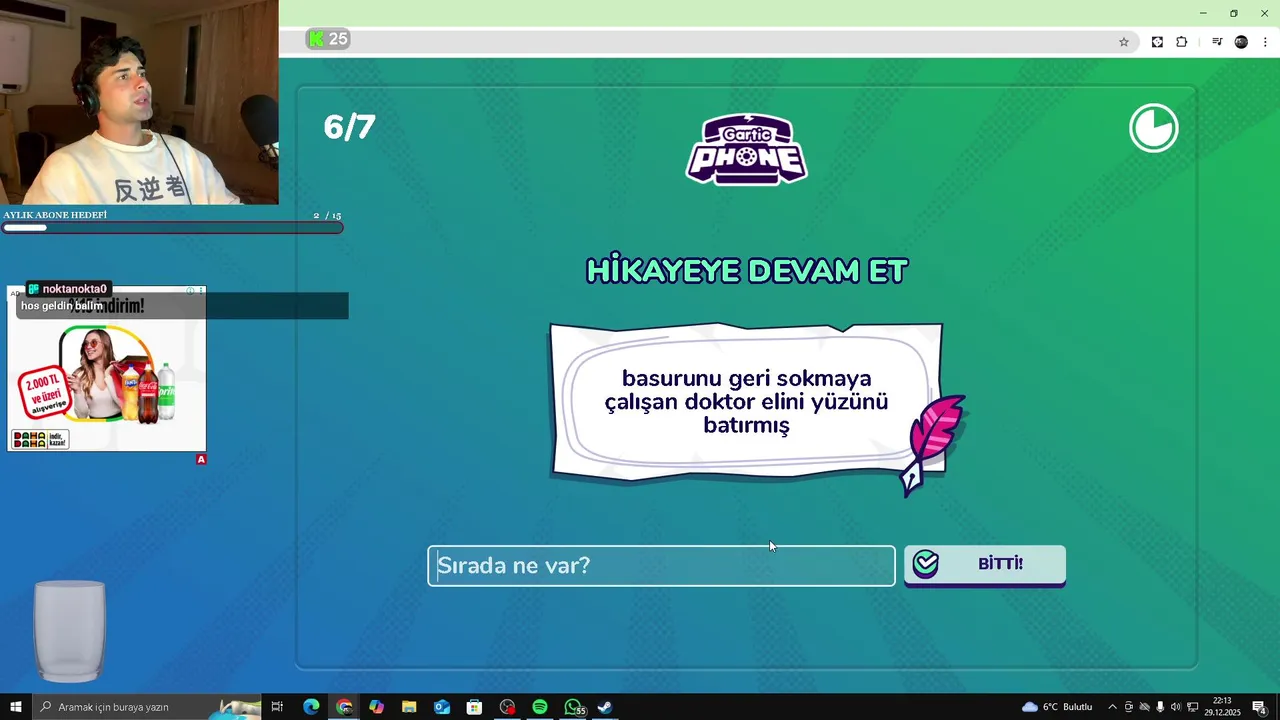Open Copilot from the taskbar

[x=376, y=707]
